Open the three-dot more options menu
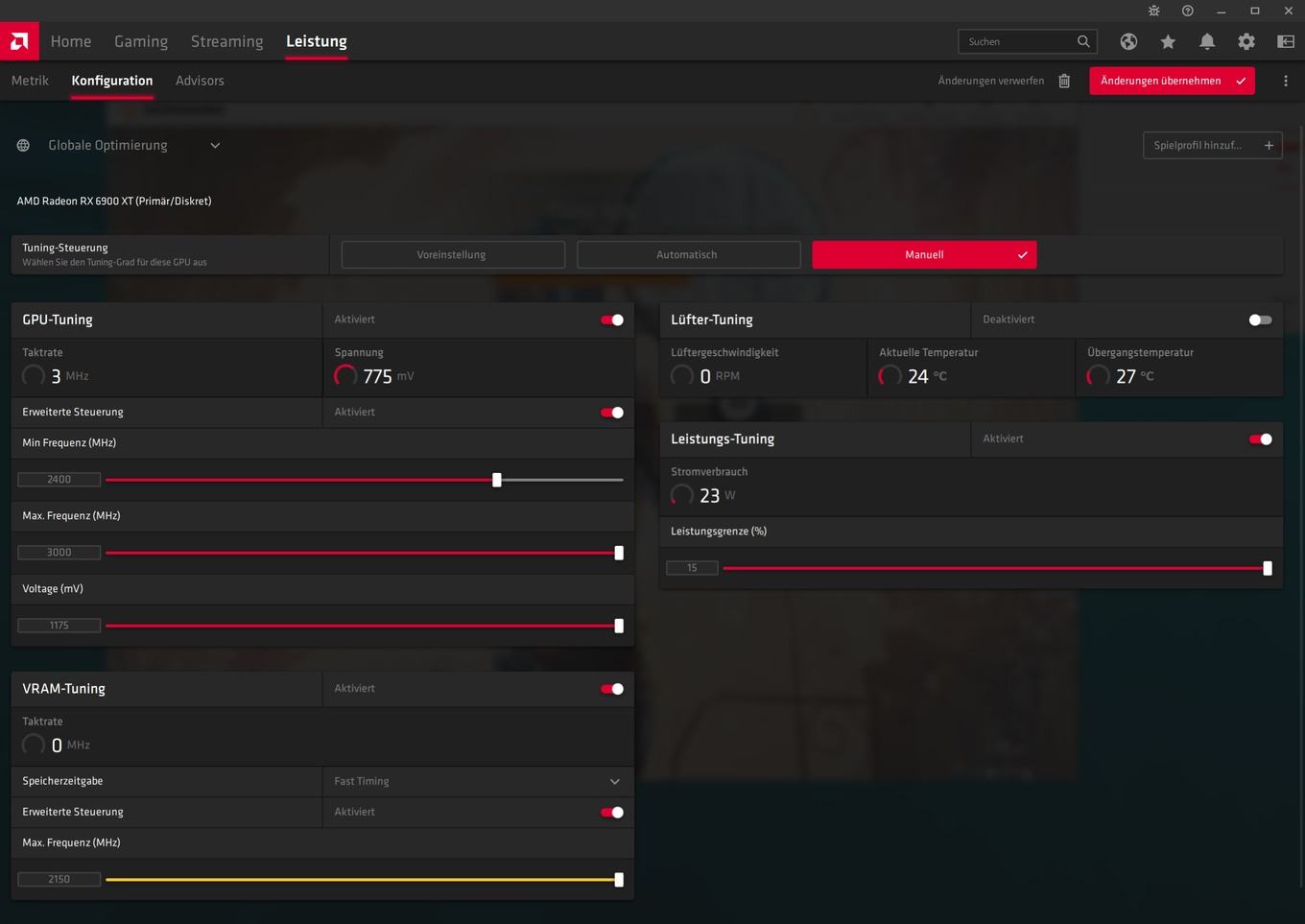The width and height of the screenshot is (1305, 924). tap(1286, 81)
